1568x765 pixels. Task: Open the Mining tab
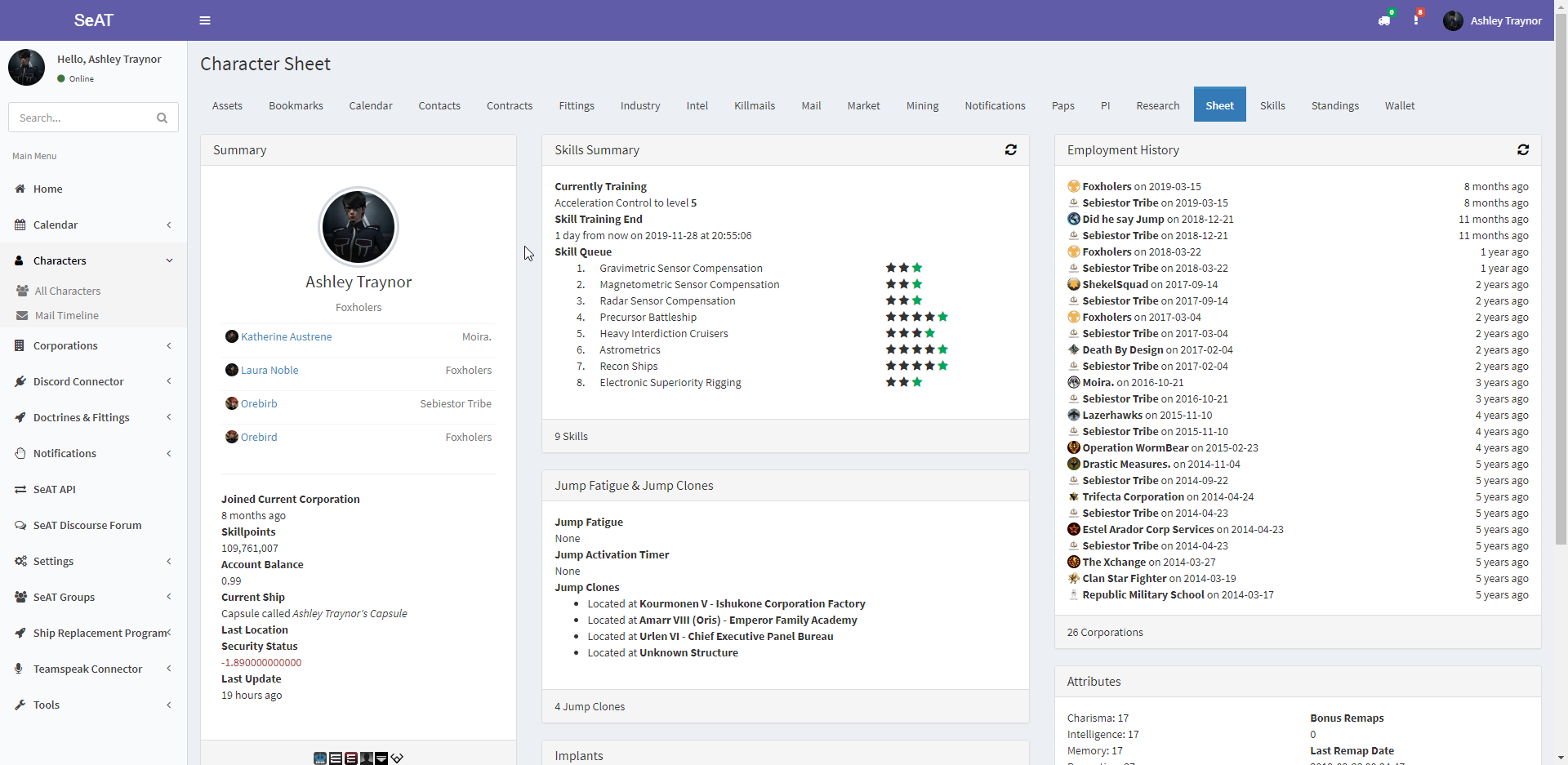pyautogui.click(x=923, y=105)
